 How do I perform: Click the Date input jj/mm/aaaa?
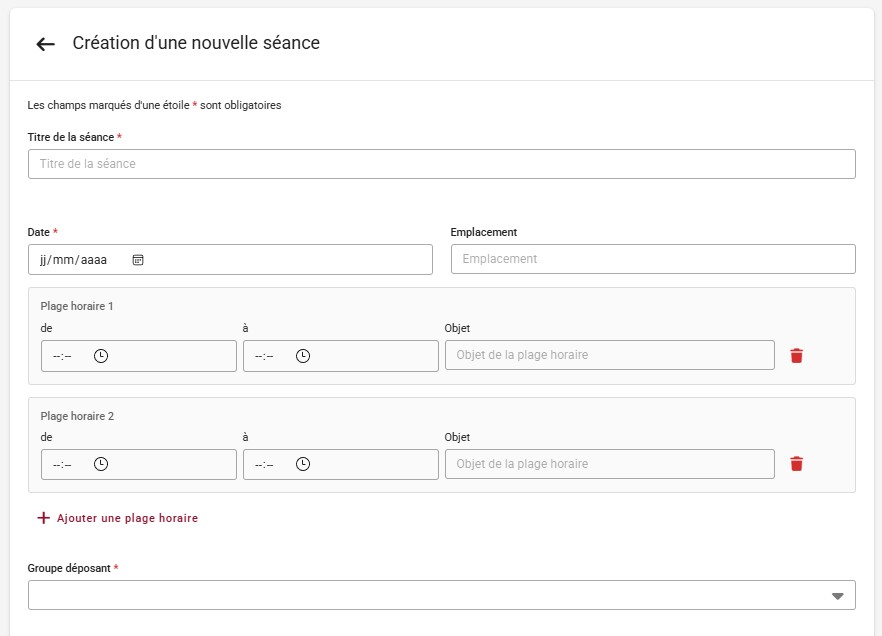point(73,260)
